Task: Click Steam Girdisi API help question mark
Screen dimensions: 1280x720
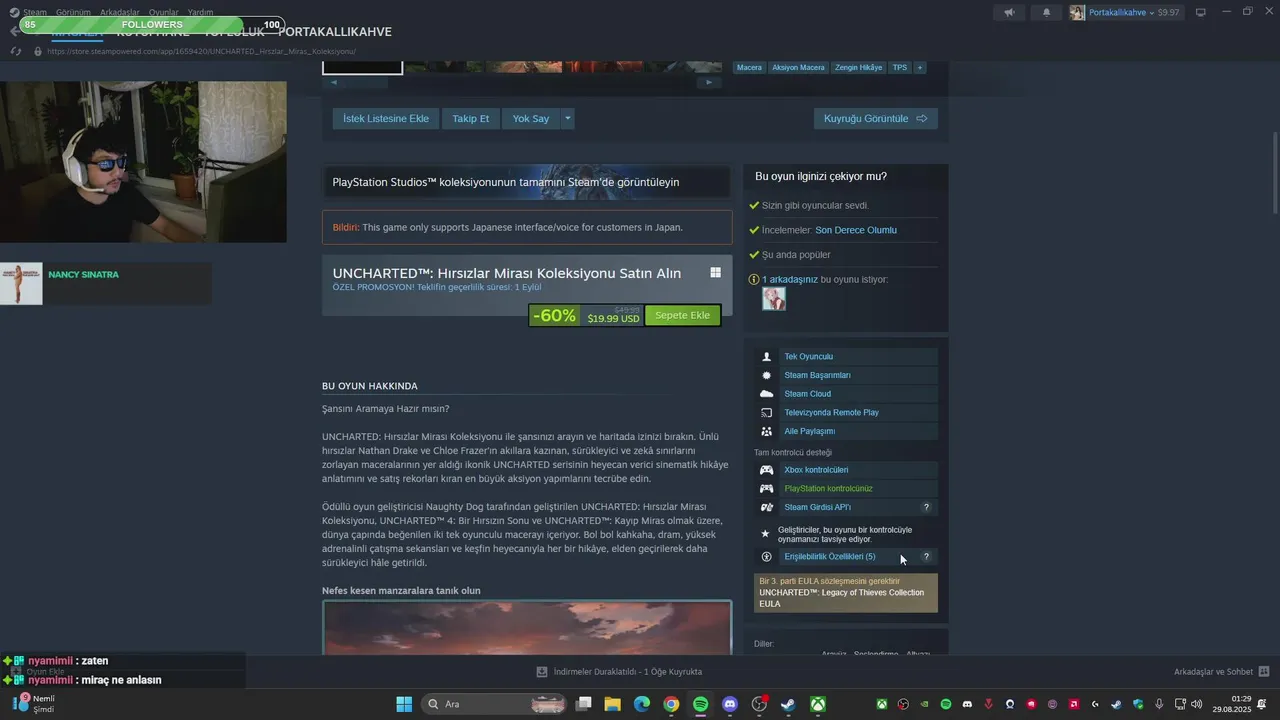Action: [x=926, y=507]
